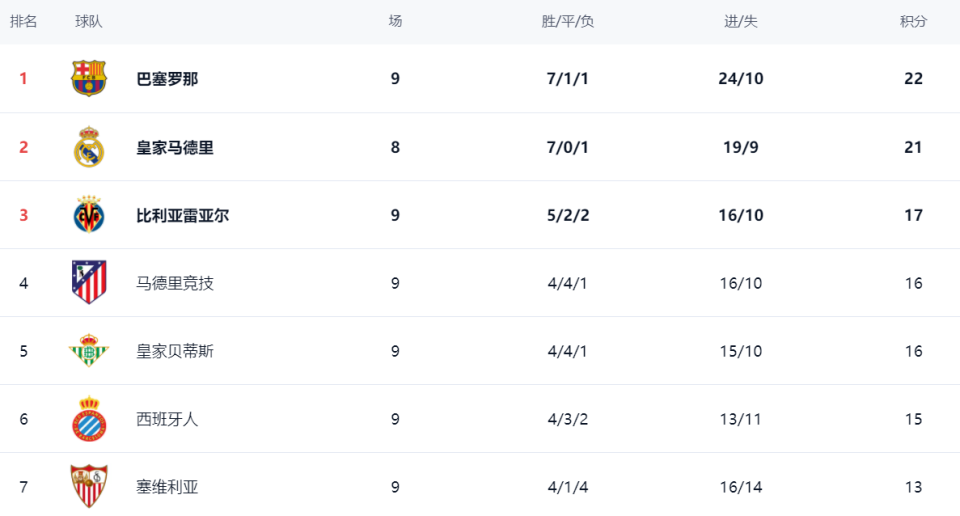Click the Villarreal club crest
The height and width of the screenshot is (516, 960).
[89, 215]
